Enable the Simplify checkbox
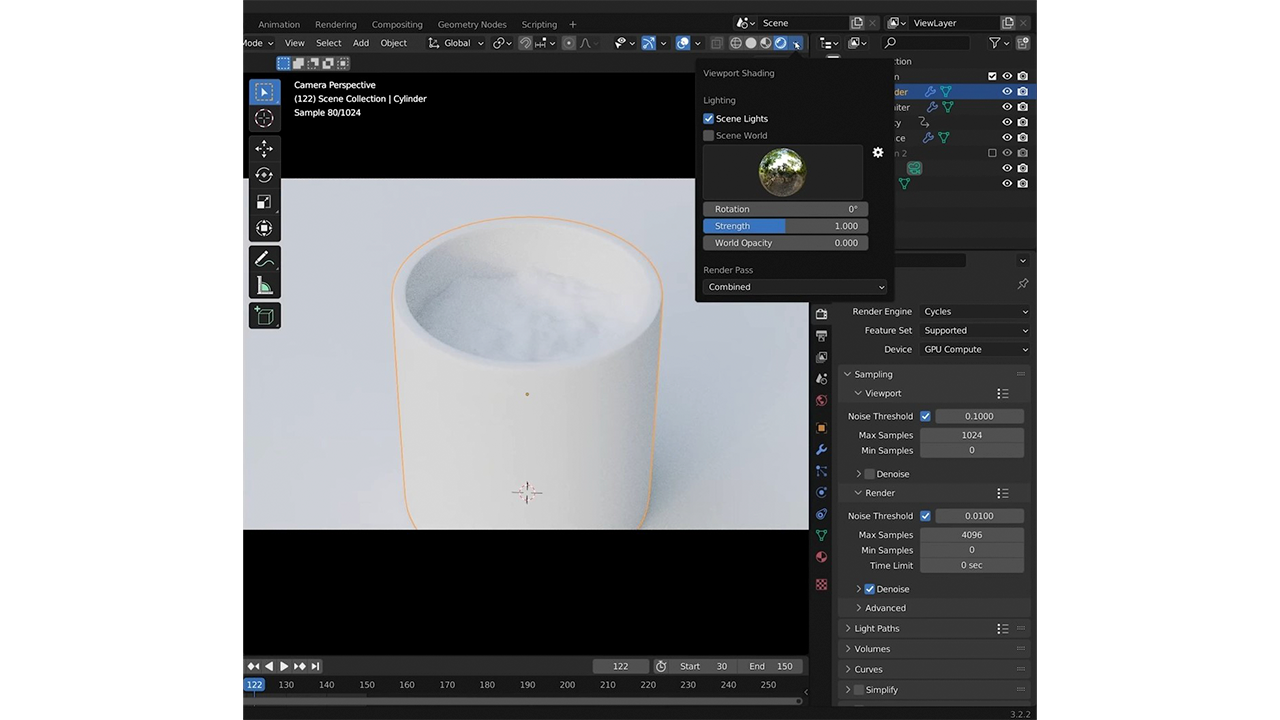The height and width of the screenshot is (720, 1280). (859, 690)
